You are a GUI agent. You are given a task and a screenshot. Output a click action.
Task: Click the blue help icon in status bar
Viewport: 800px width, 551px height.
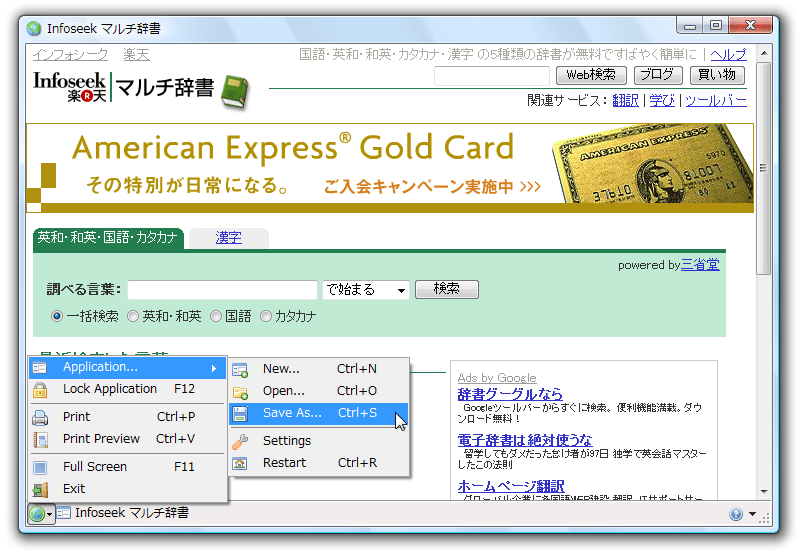tap(736, 514)
